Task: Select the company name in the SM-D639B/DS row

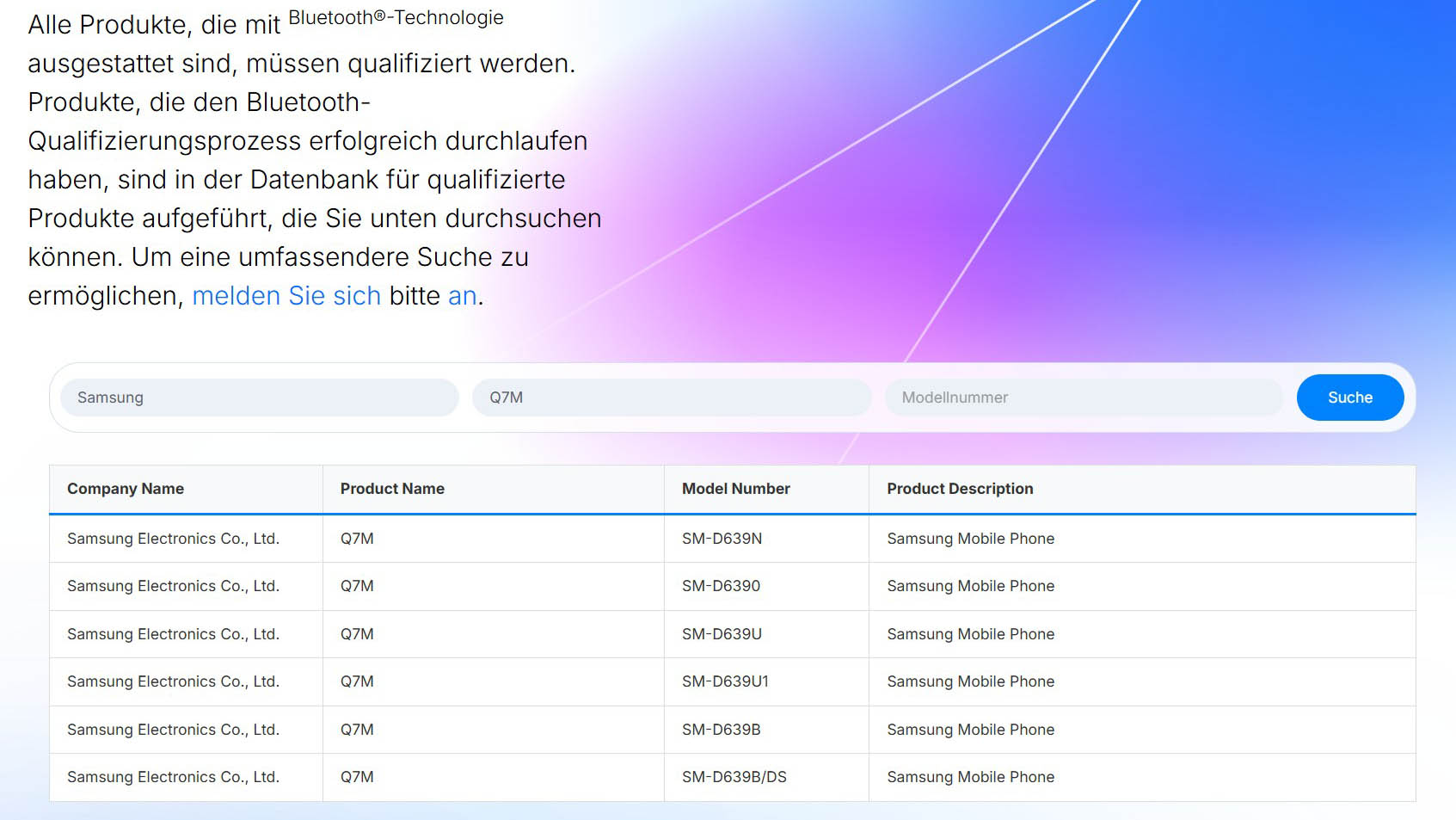Action: (x=173, y=777)
